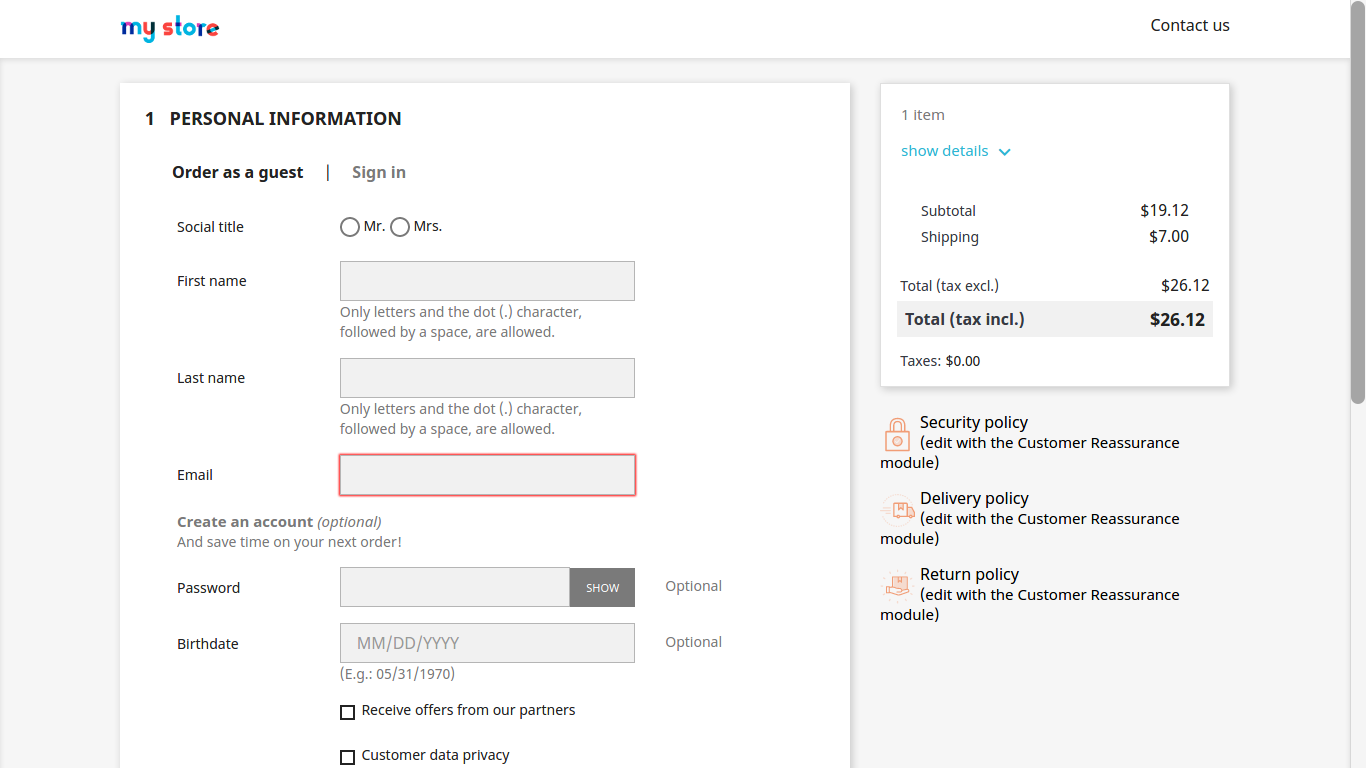Click the Return policy box icon
The width and height of the screenshot is (1366, 768).
coord(897,586)
